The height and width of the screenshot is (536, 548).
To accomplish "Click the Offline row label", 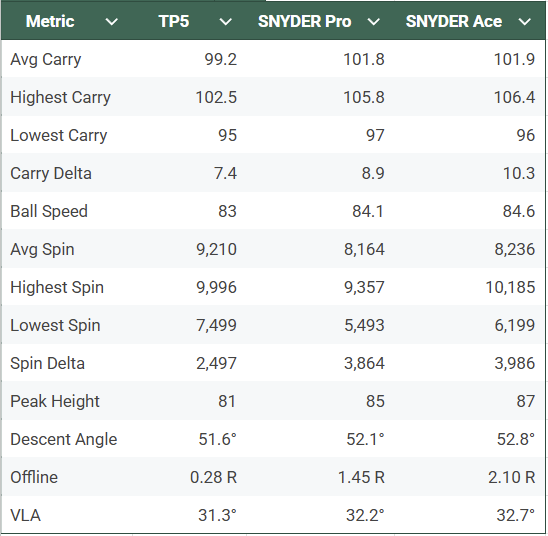I will (x=34, y=477).
